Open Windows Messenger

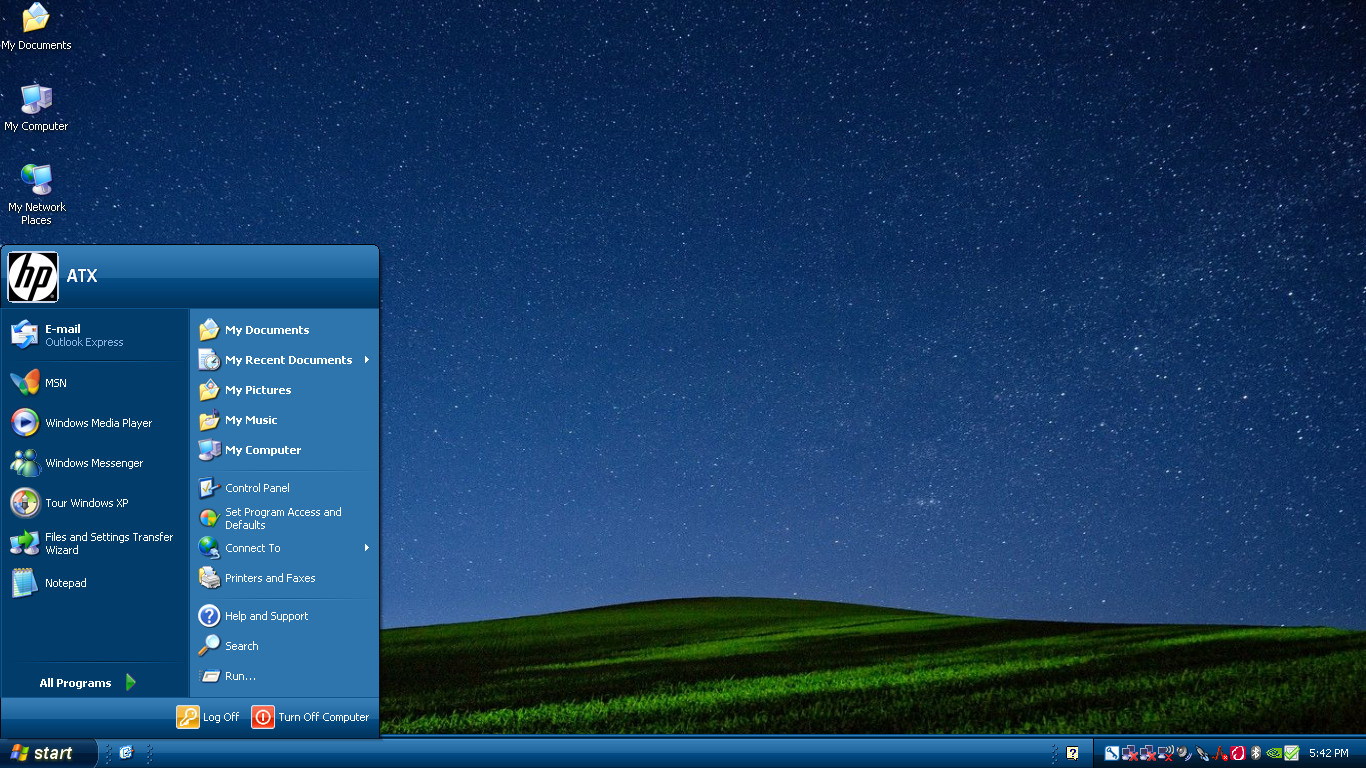click(94, 463)
